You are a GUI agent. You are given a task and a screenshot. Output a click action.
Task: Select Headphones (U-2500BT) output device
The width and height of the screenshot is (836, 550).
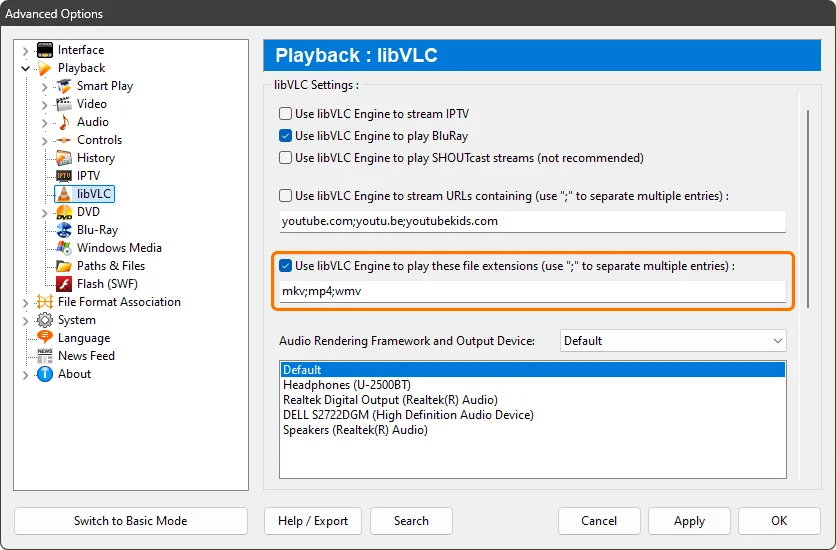click(x=533, y=385)
